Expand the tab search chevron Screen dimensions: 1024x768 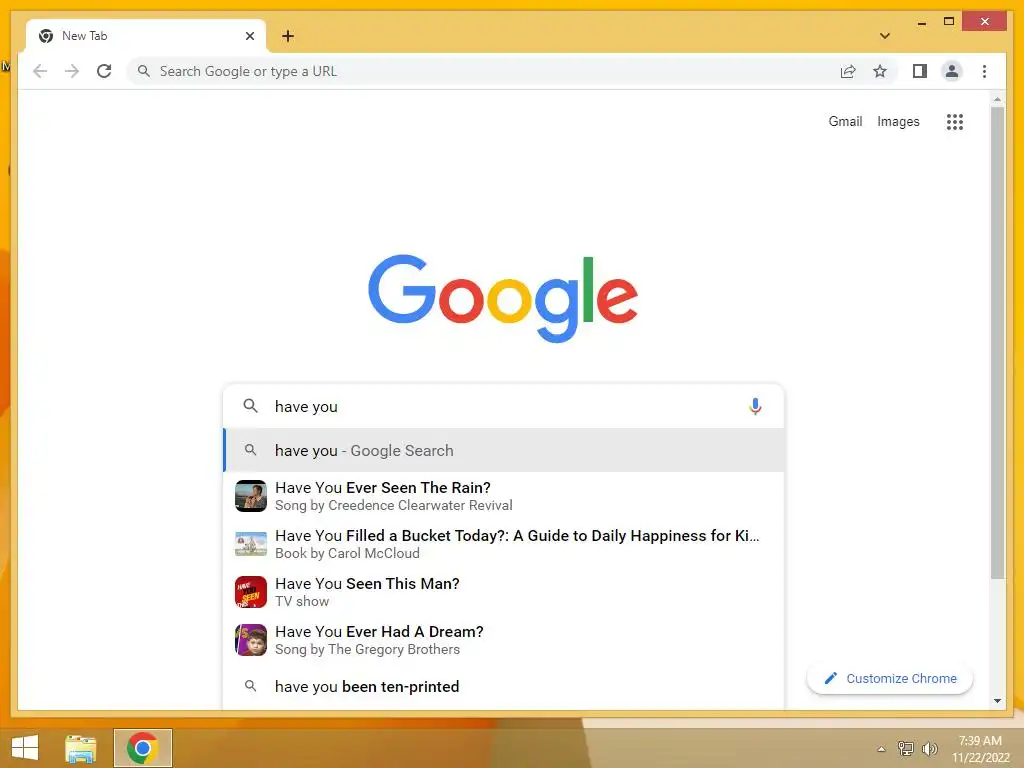tap(885, 36)
